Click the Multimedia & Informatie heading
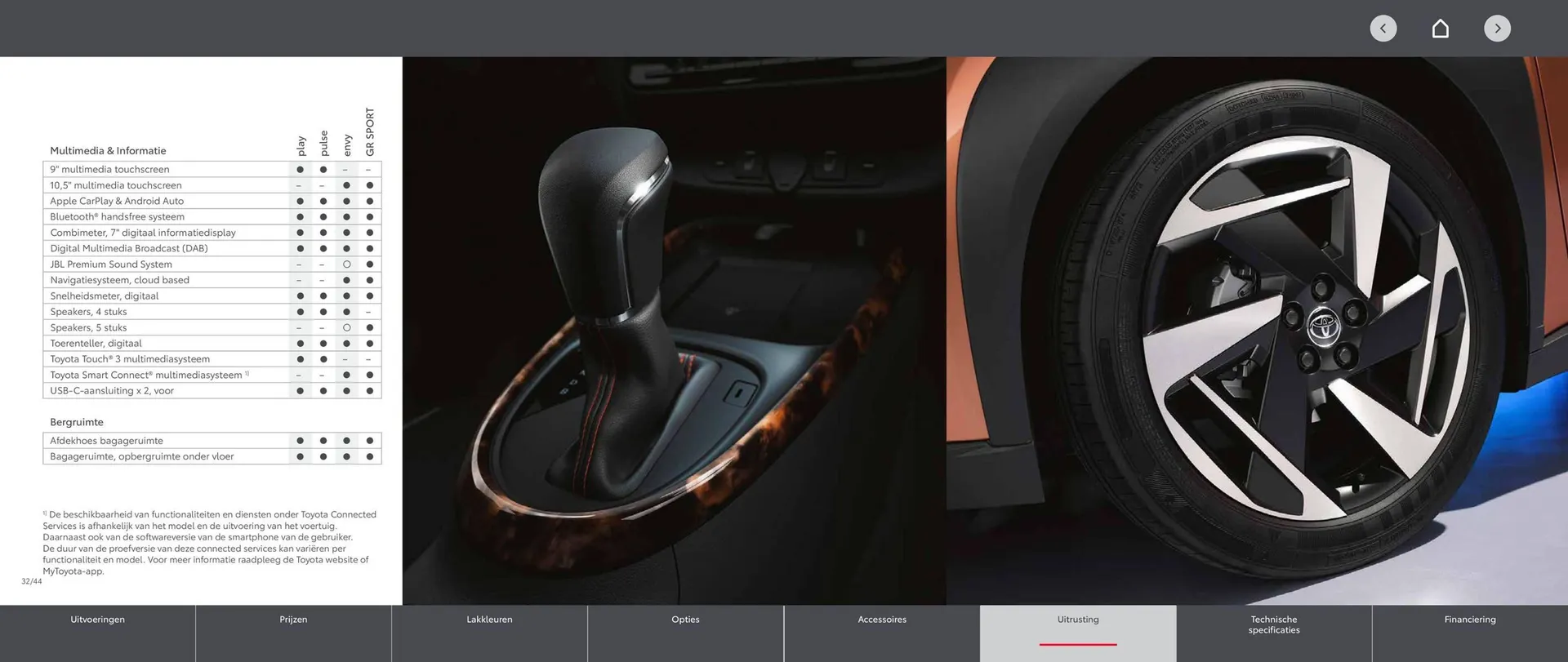The image size is (1568, 662). point(108,151)
